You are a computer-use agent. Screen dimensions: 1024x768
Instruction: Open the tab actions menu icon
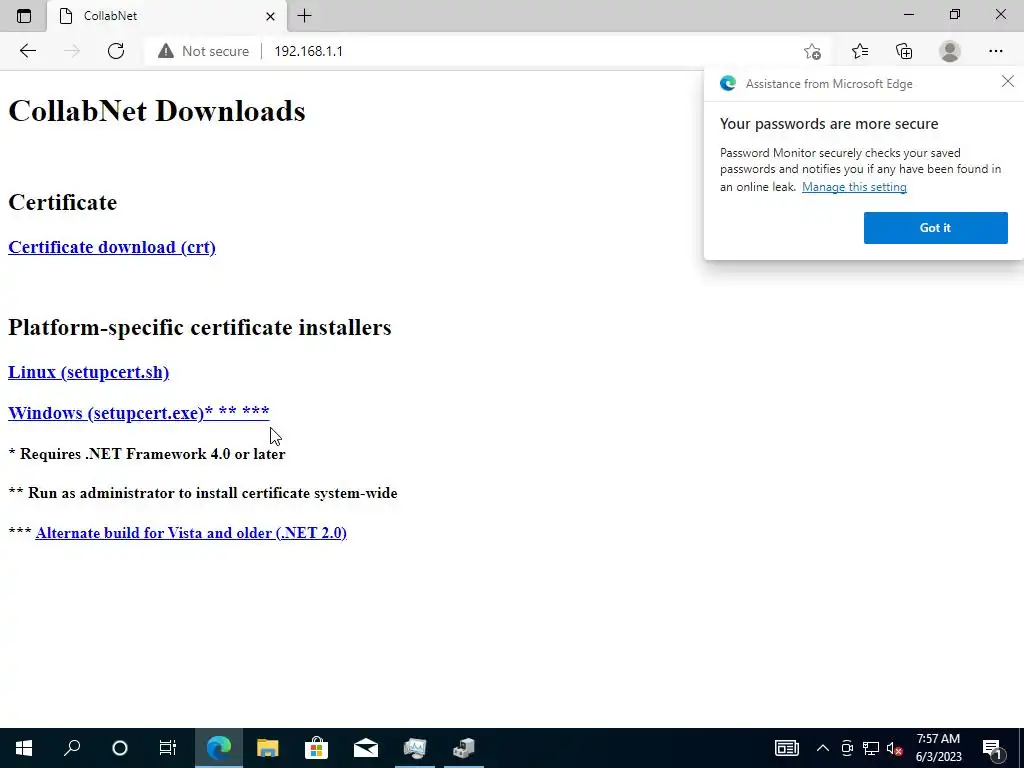[x=24, y=16]
